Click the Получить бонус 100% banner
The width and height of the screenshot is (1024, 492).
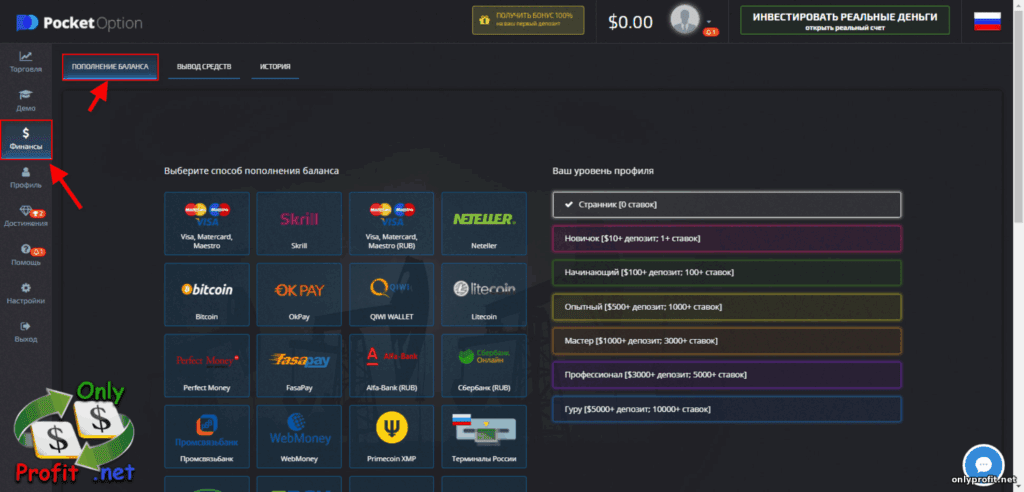pos(528,21)
